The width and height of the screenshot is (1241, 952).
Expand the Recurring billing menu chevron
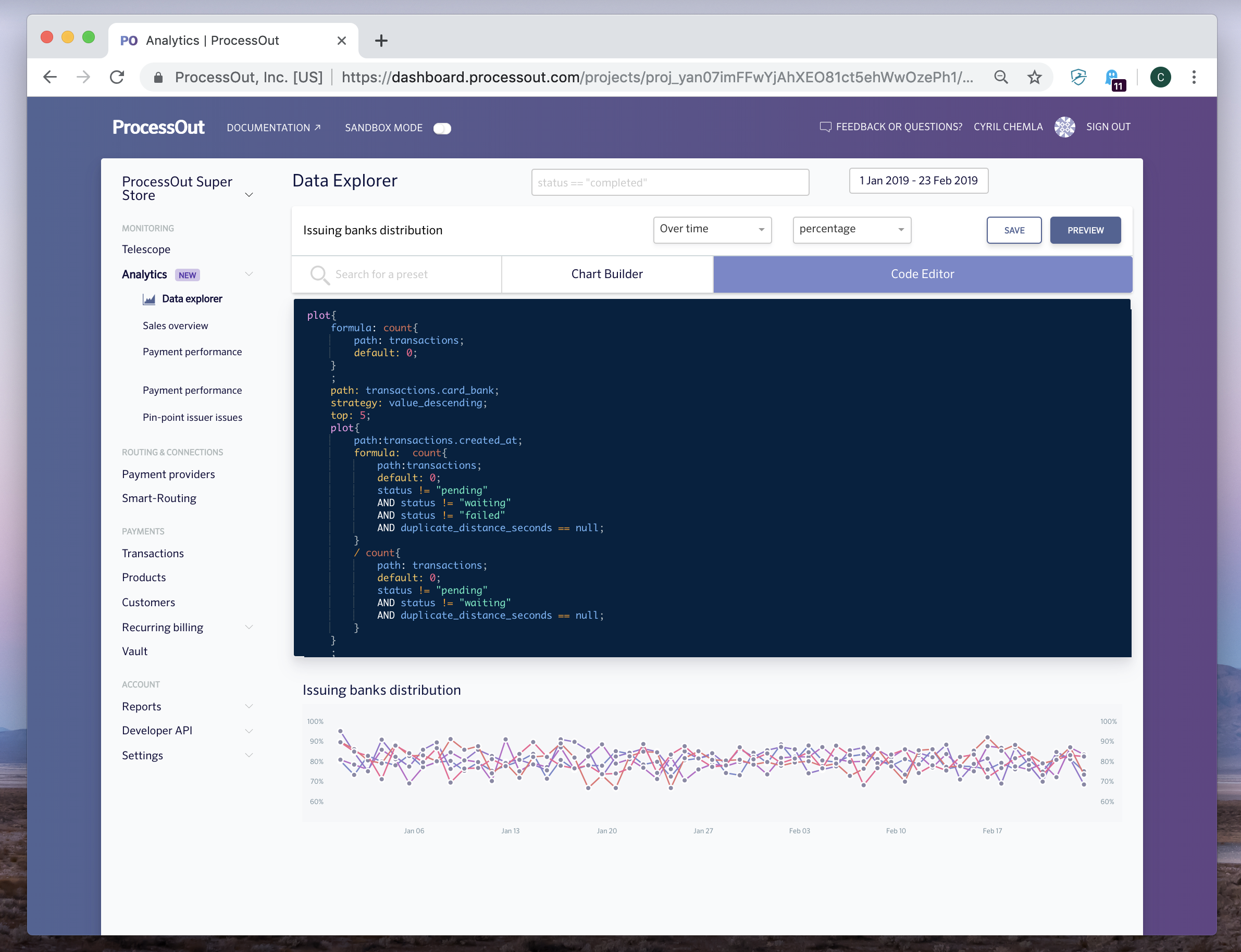tap(249, 627)
